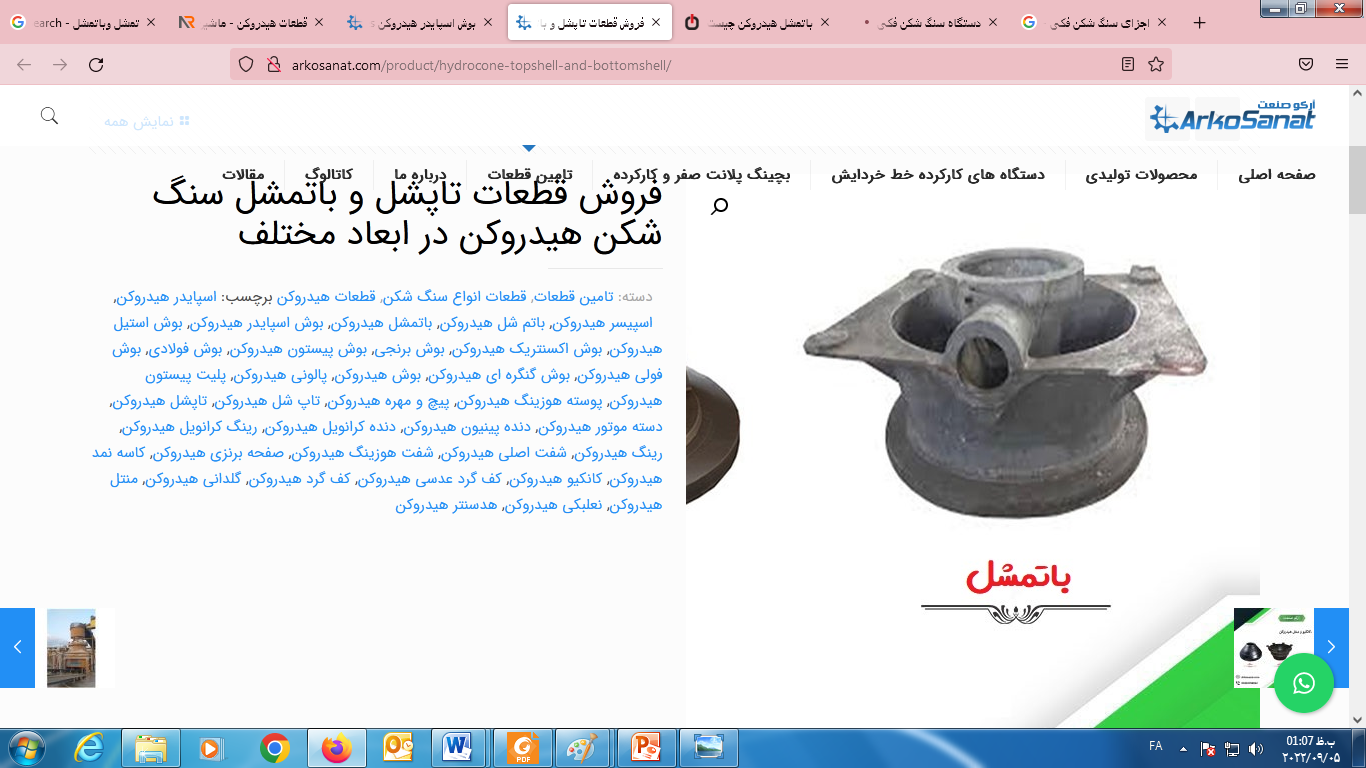Reload the current page
Viewport: 1366px width, 768px height.
coord(96,65)
